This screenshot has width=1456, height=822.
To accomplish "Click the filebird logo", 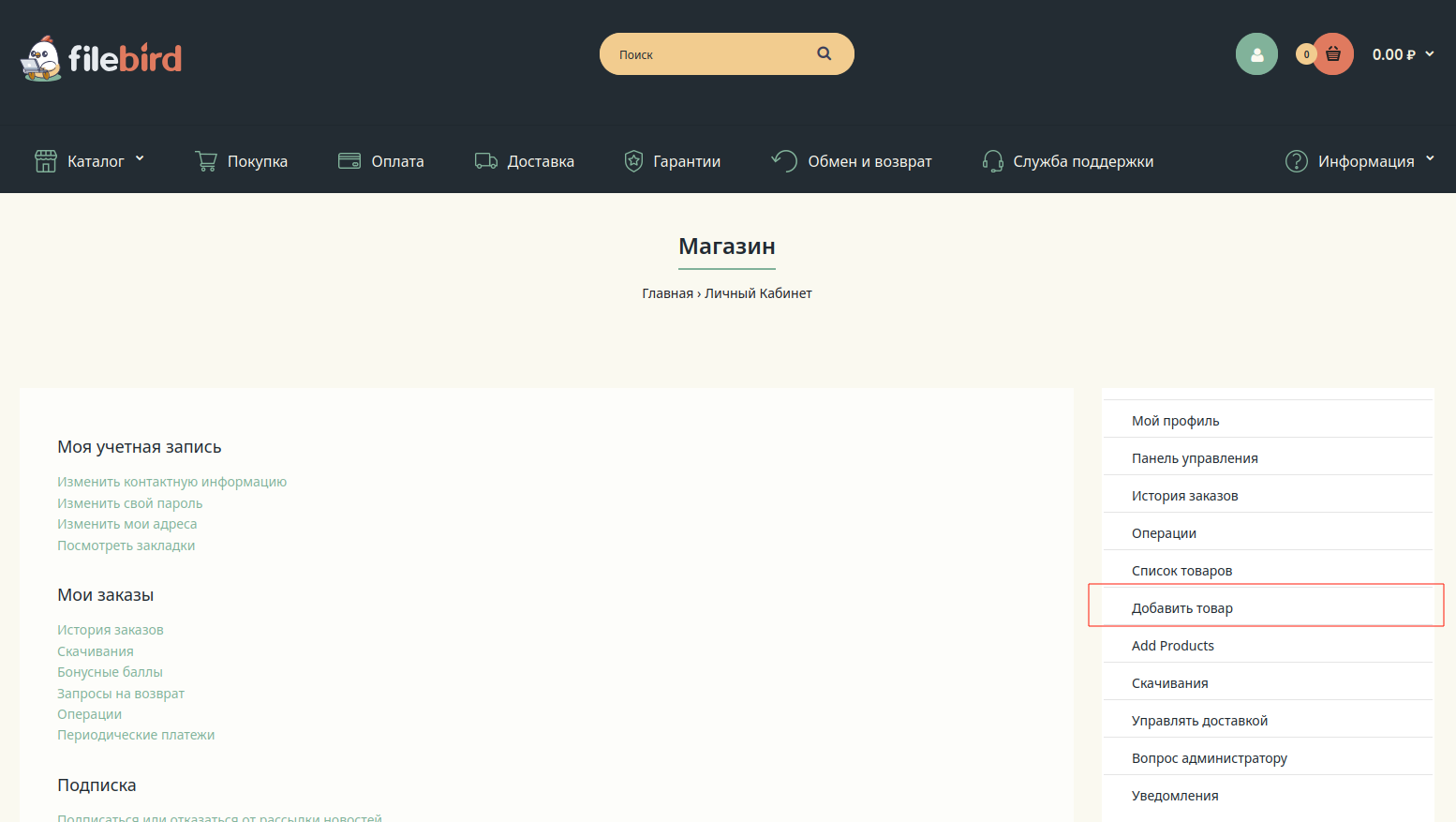I will pyautogui.click(x=101, y=58).
